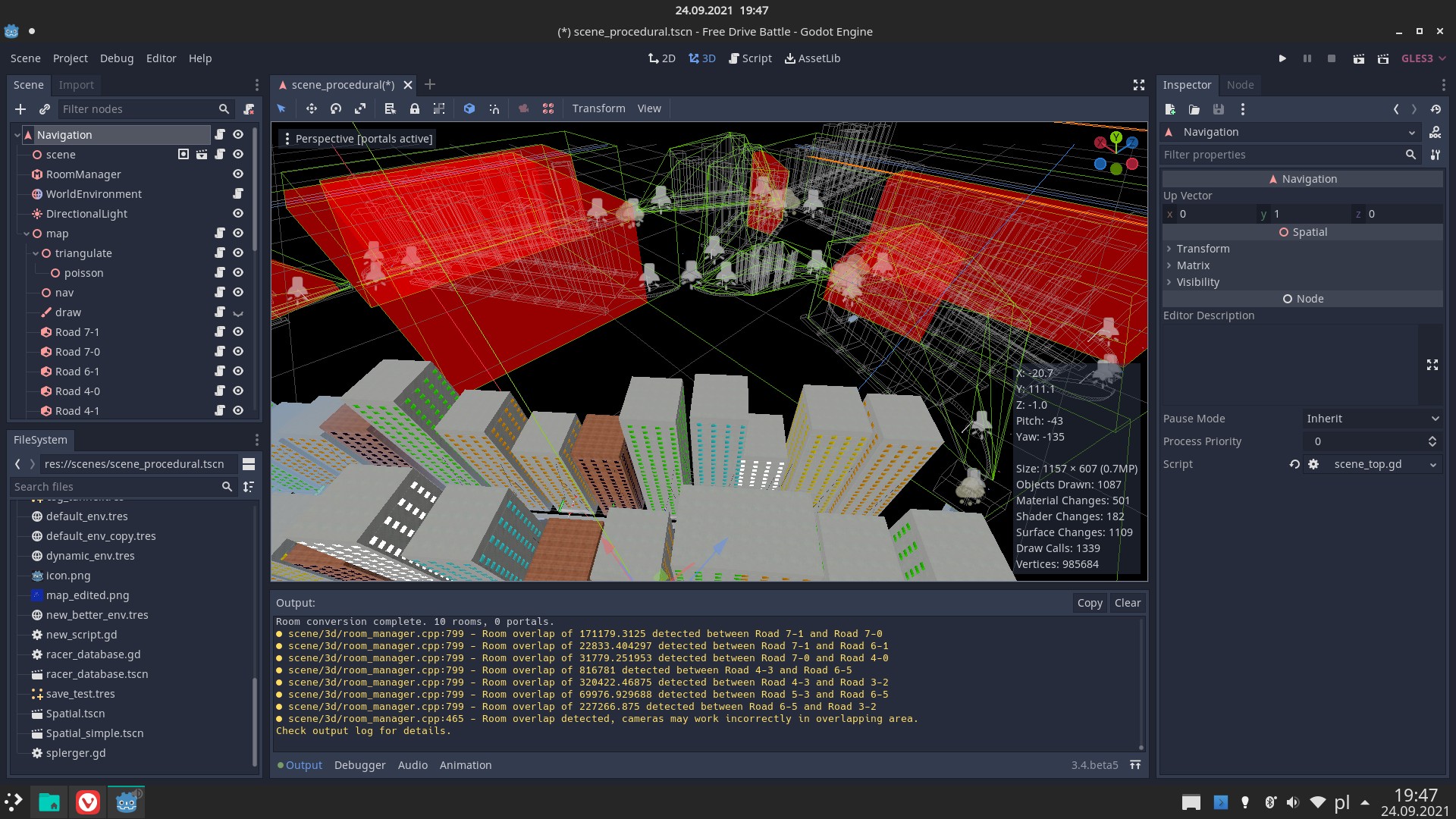Click the instance child scene link icon
This screenshot has width=1456, height=819.
point(45,109)
